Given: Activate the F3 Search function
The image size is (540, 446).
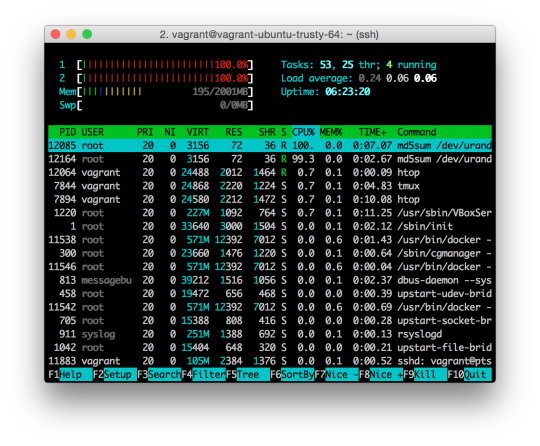Looking at the screenshot, I should pos(159,374).
